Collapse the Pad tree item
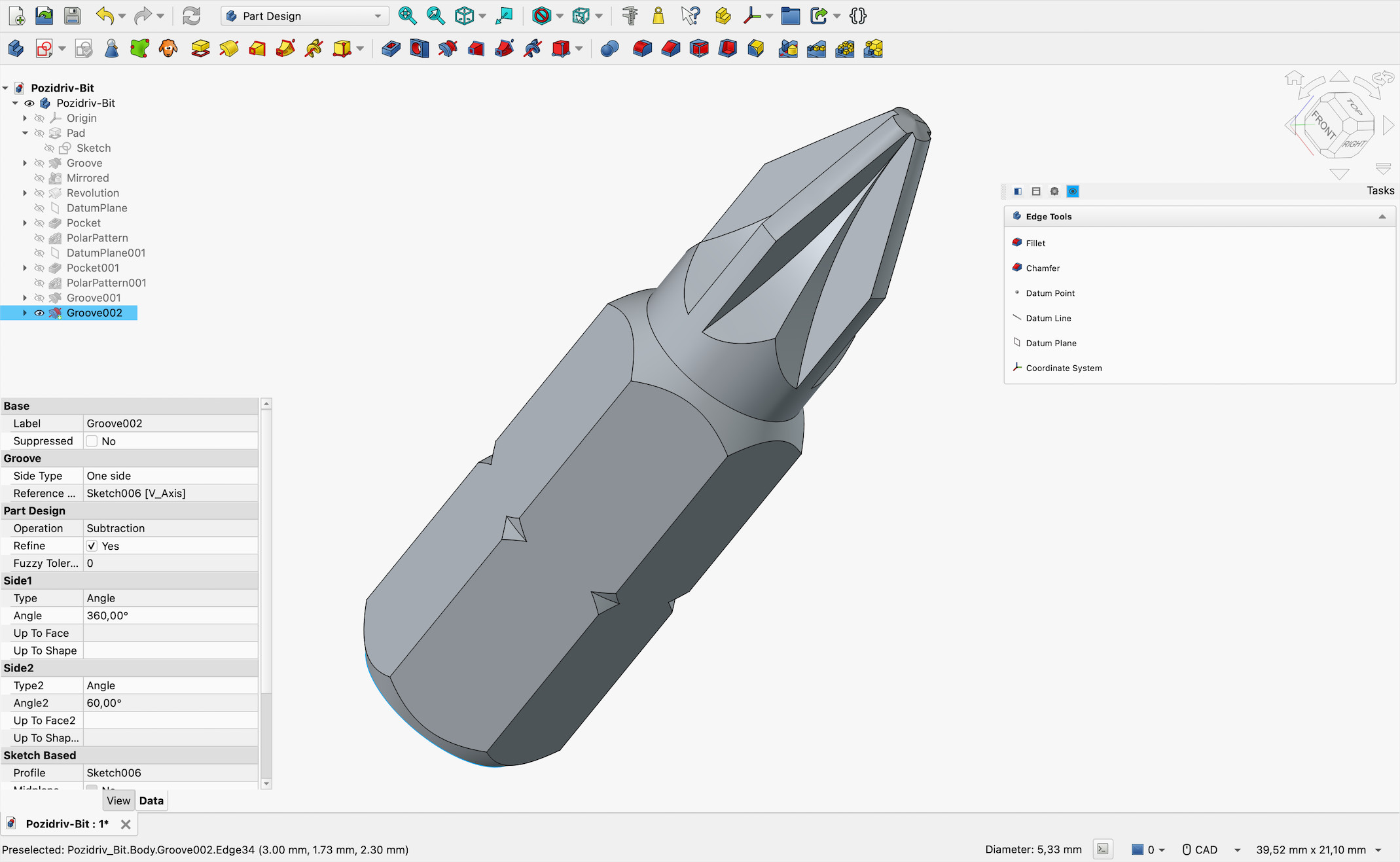The height and width of the screenshot is (862, 1400). 25,133
